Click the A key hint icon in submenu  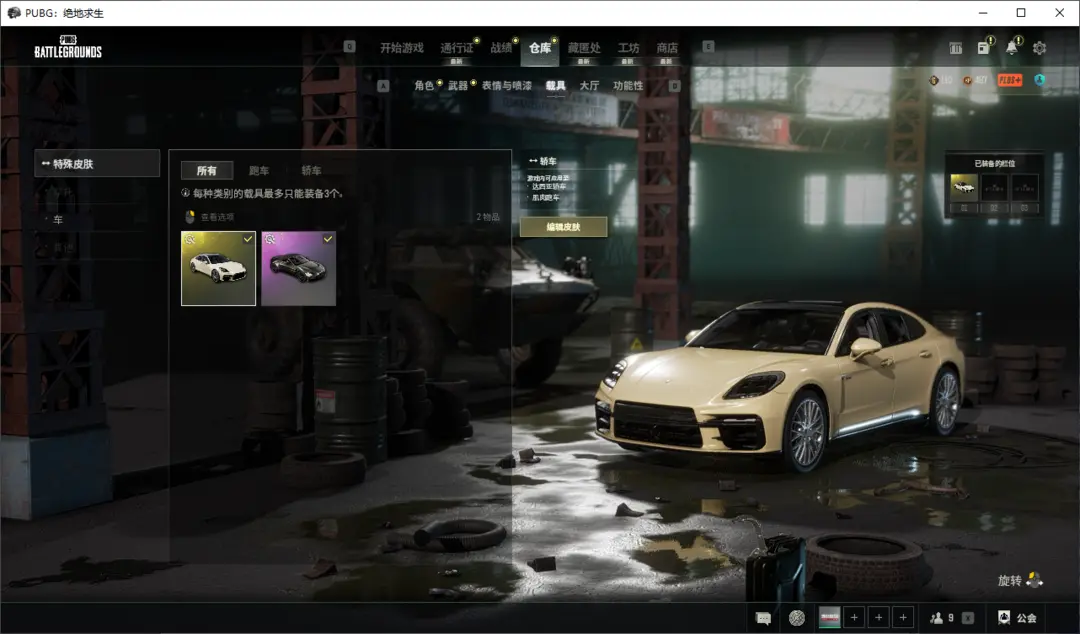pos(383,85)
